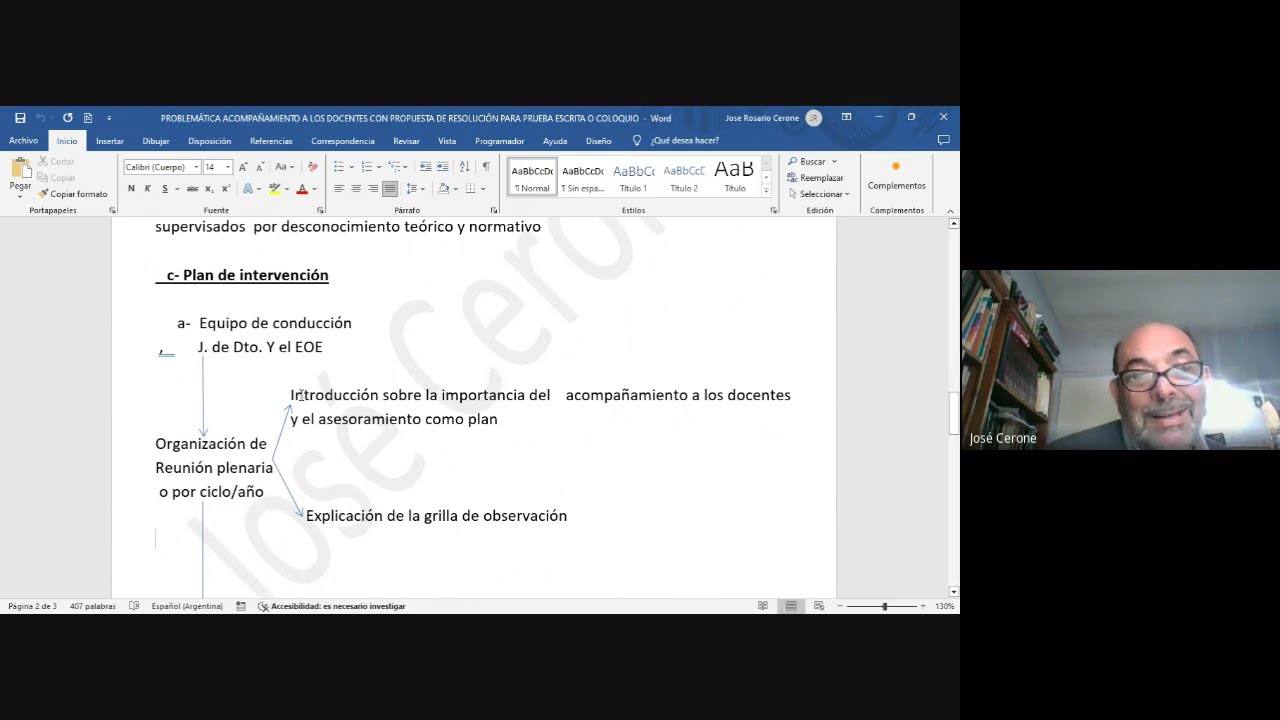Toggle bold with the N button

[131, 189]
